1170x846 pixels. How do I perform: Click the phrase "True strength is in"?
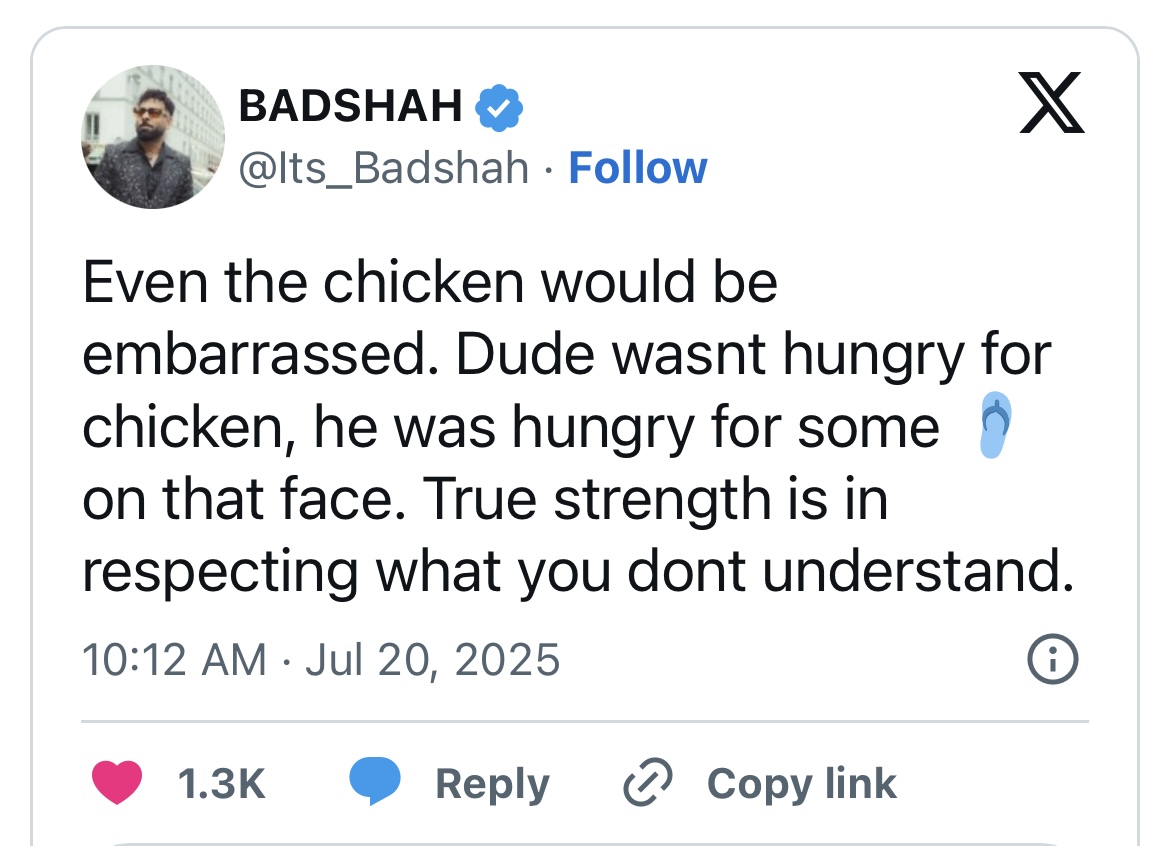coord(657,499)
